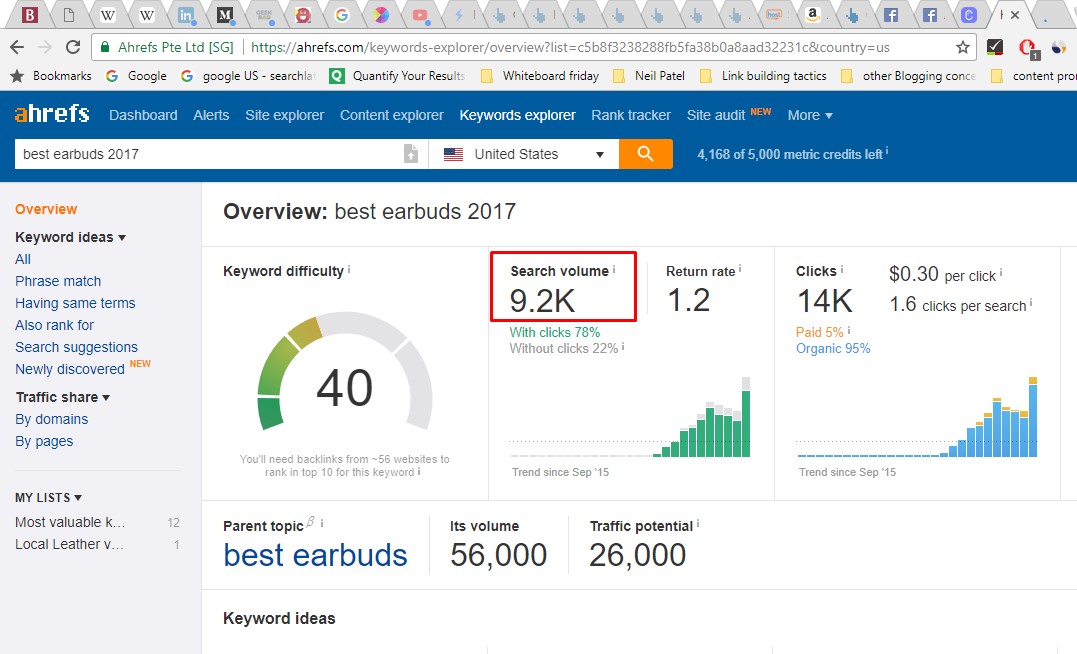
Task: Click the Organic 95% text
Action: point(833,348)
